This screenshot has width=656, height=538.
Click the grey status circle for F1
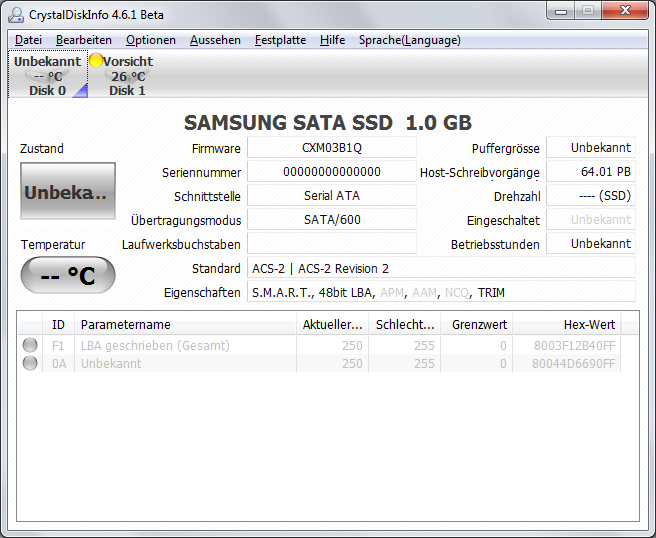30,345
